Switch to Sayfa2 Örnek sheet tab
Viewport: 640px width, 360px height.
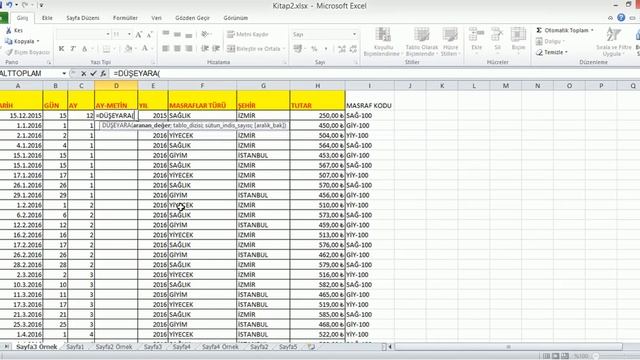(114, 347)
